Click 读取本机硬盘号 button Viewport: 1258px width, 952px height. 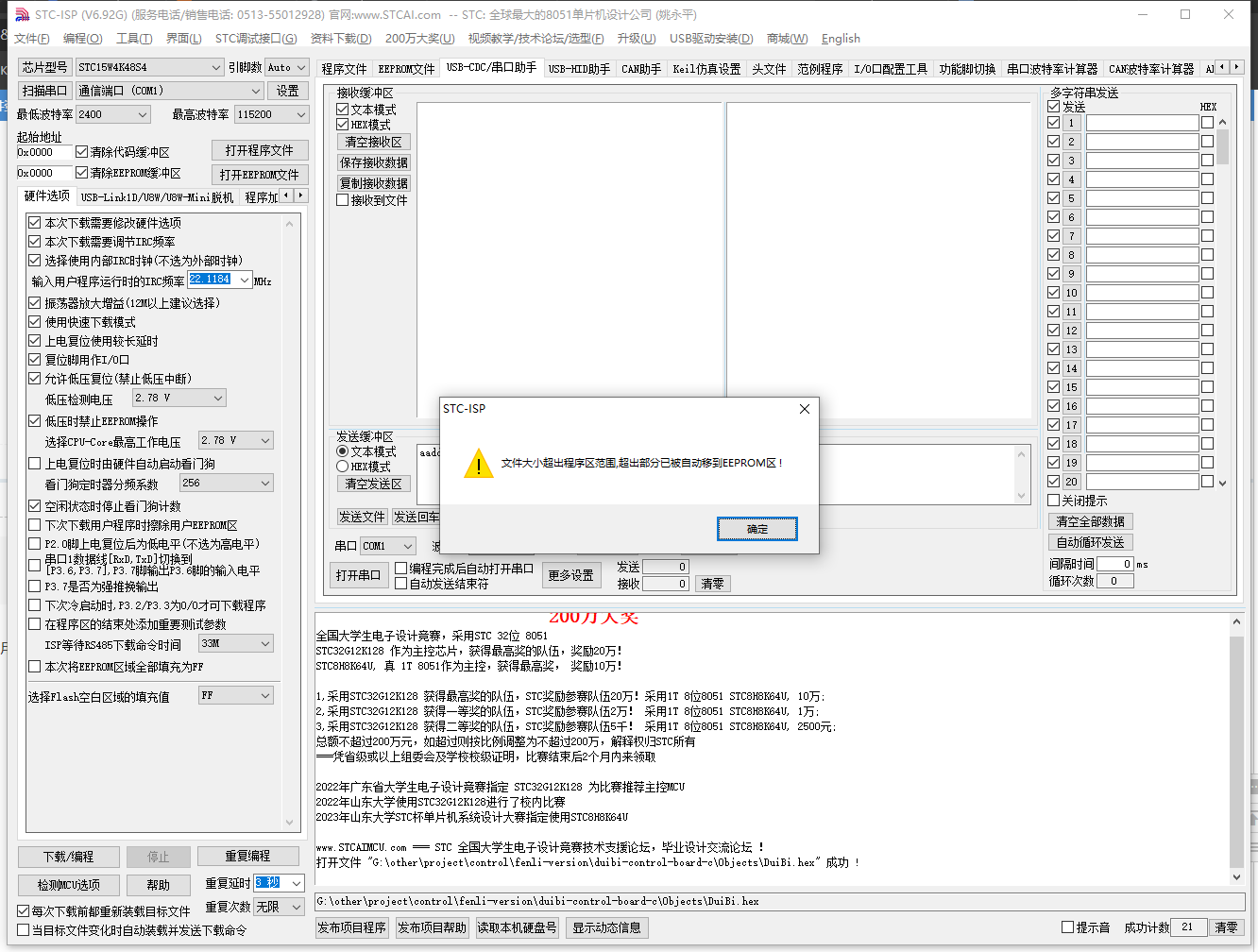tap(517, 927)
